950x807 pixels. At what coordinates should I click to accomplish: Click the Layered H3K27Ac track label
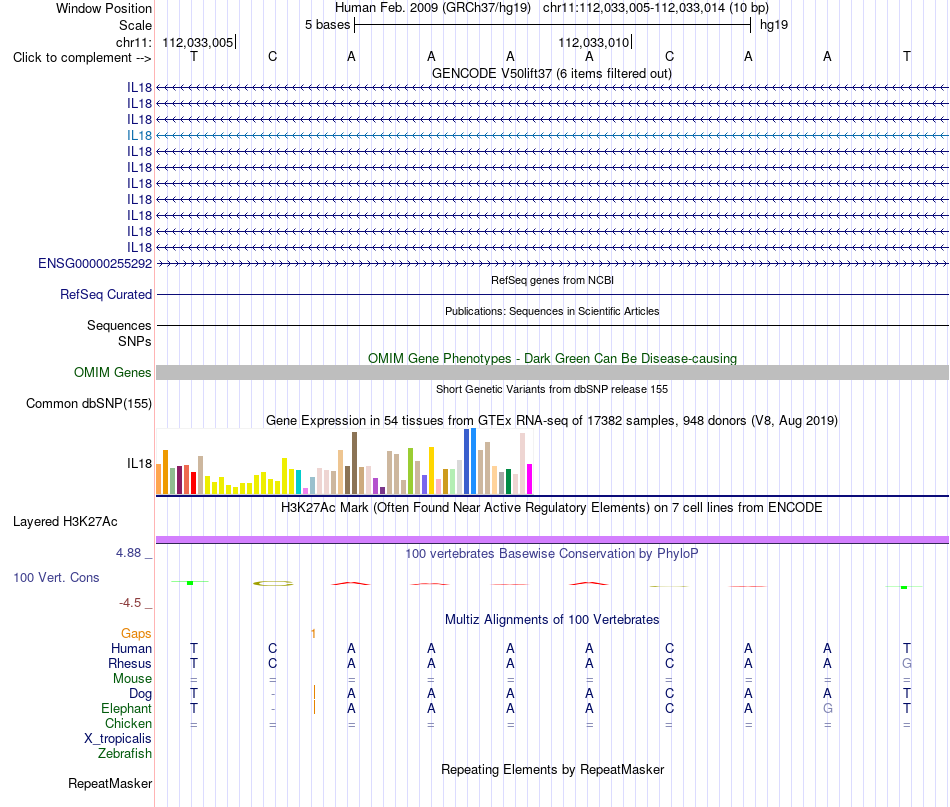[x=65, y=522]
